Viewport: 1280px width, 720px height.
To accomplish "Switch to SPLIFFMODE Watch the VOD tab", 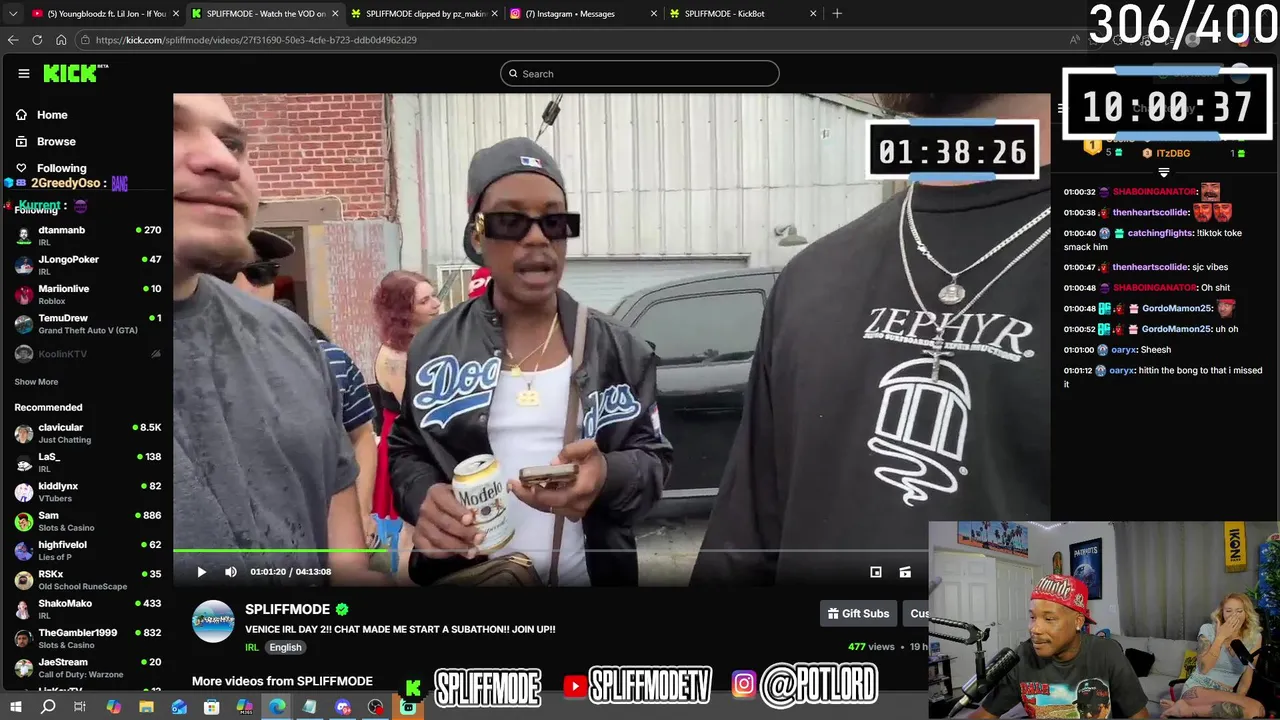I will tap(265, 14).
